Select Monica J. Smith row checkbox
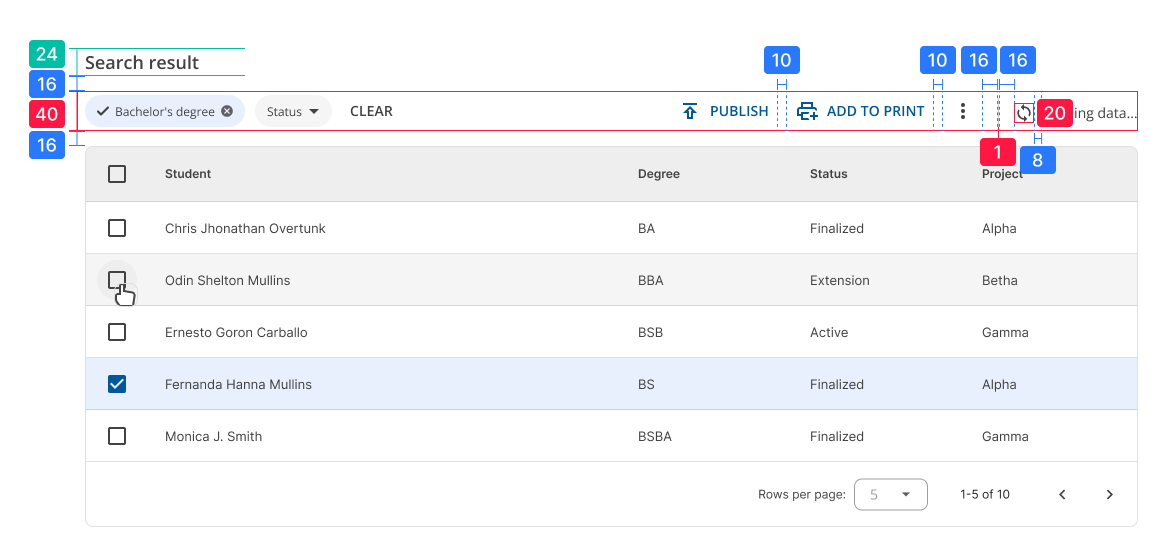 coord(117,436)
